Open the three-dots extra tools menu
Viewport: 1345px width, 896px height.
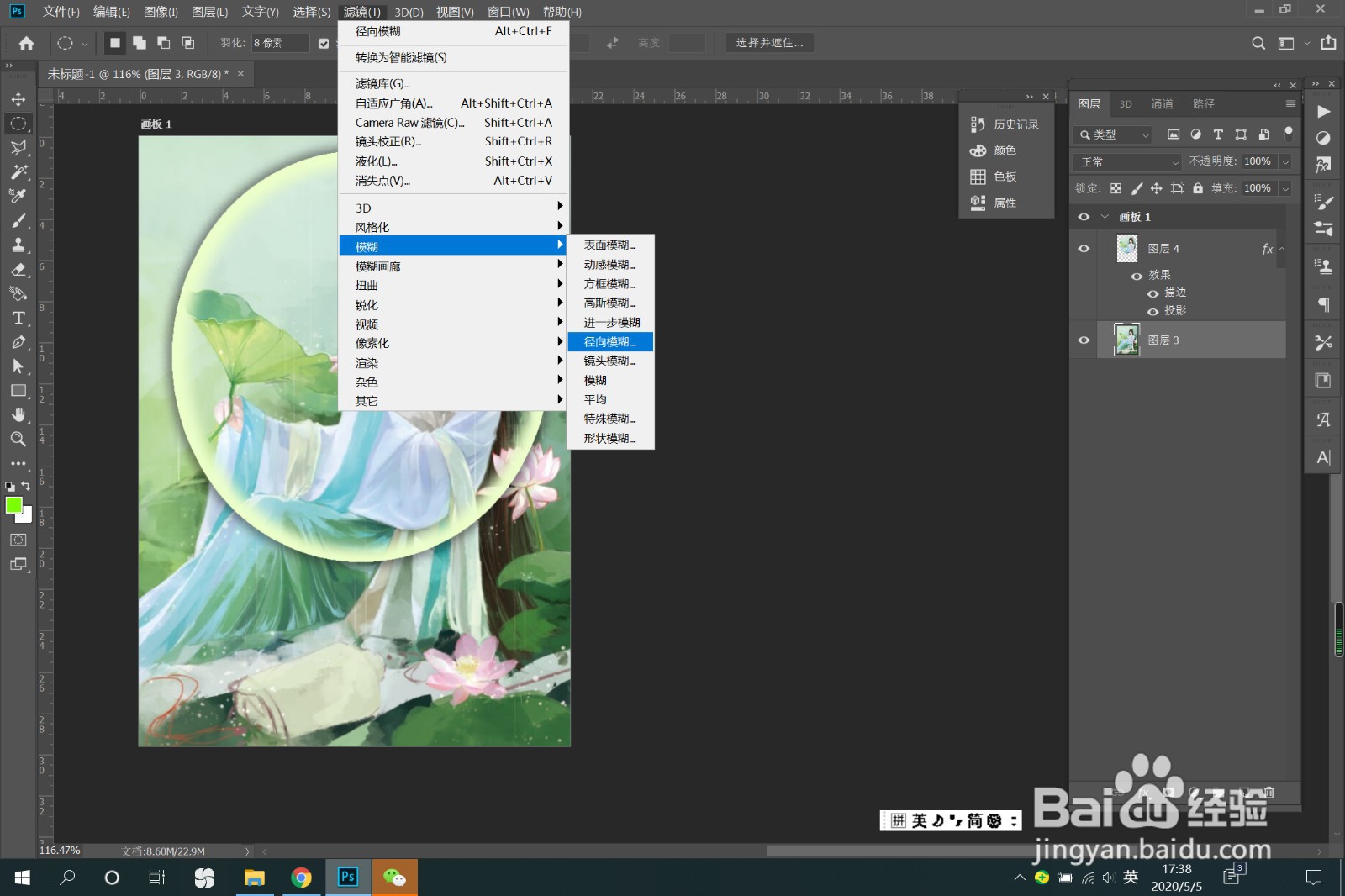[x=18, y=463]
